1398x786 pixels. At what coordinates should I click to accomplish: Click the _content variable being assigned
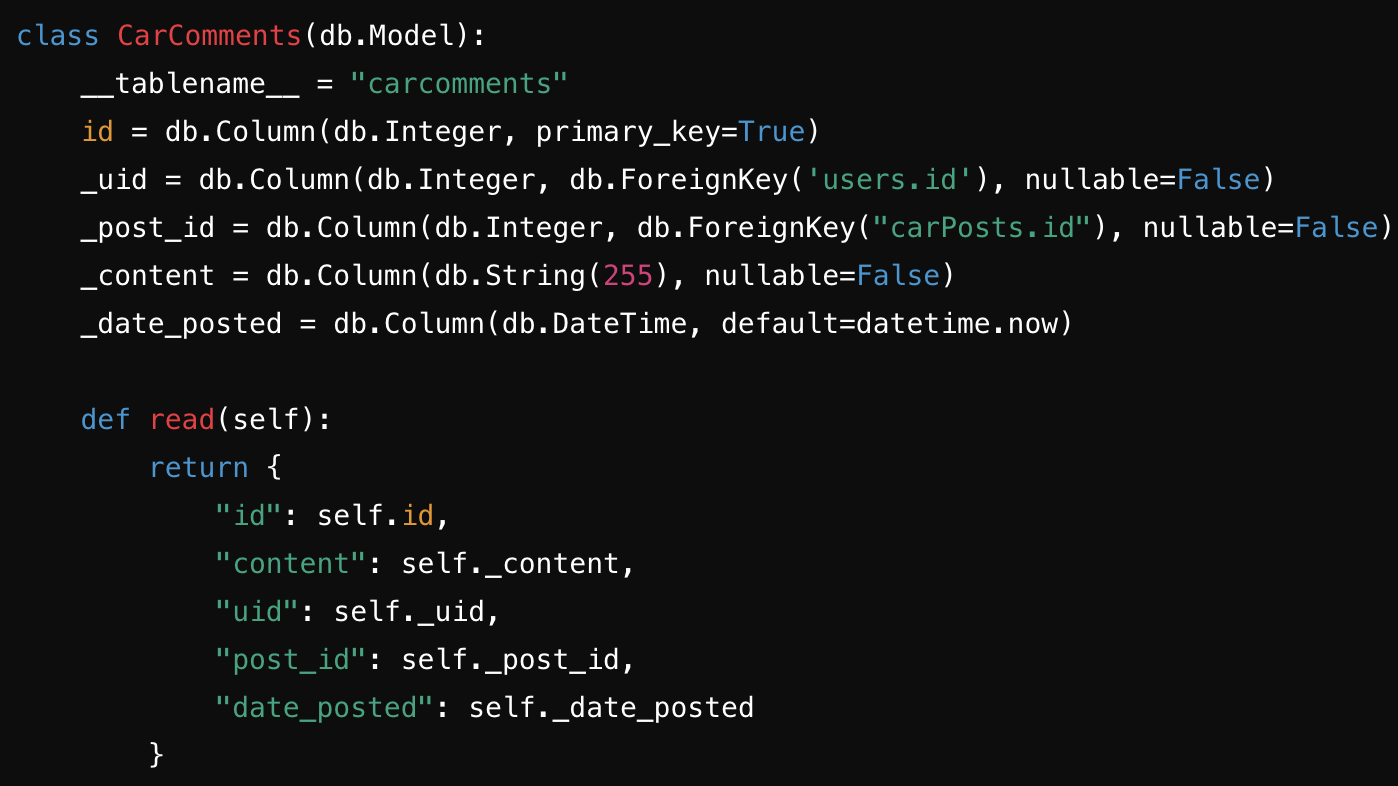148,276
